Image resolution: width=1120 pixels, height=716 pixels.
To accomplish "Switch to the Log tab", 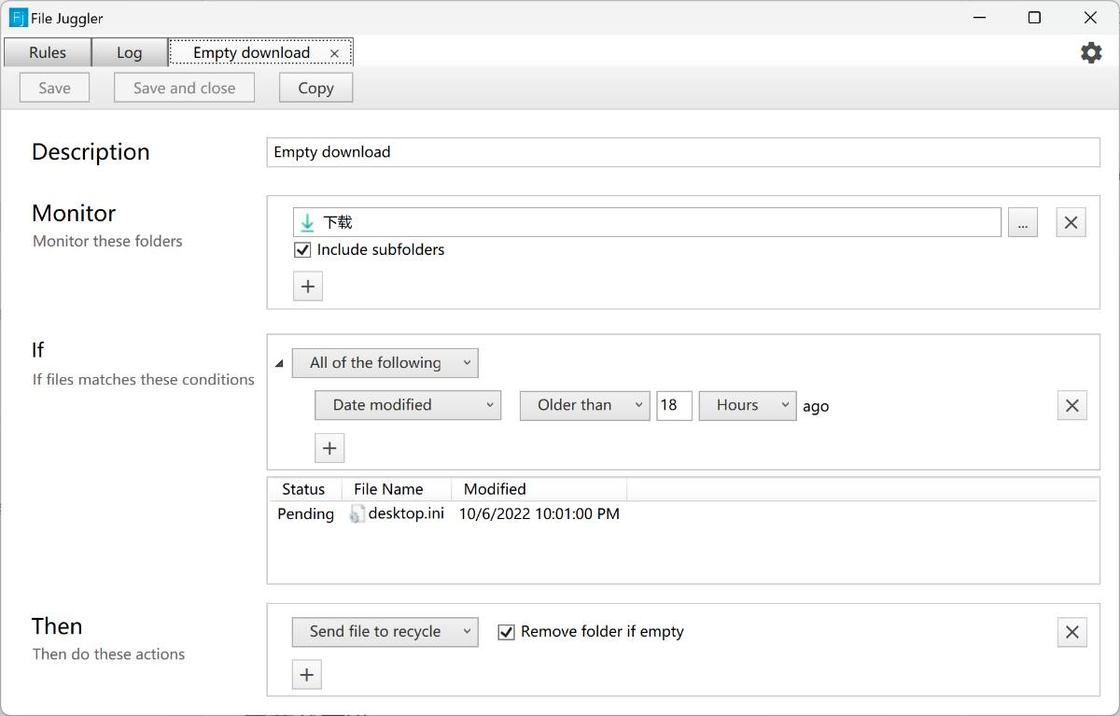I will 129,52.
